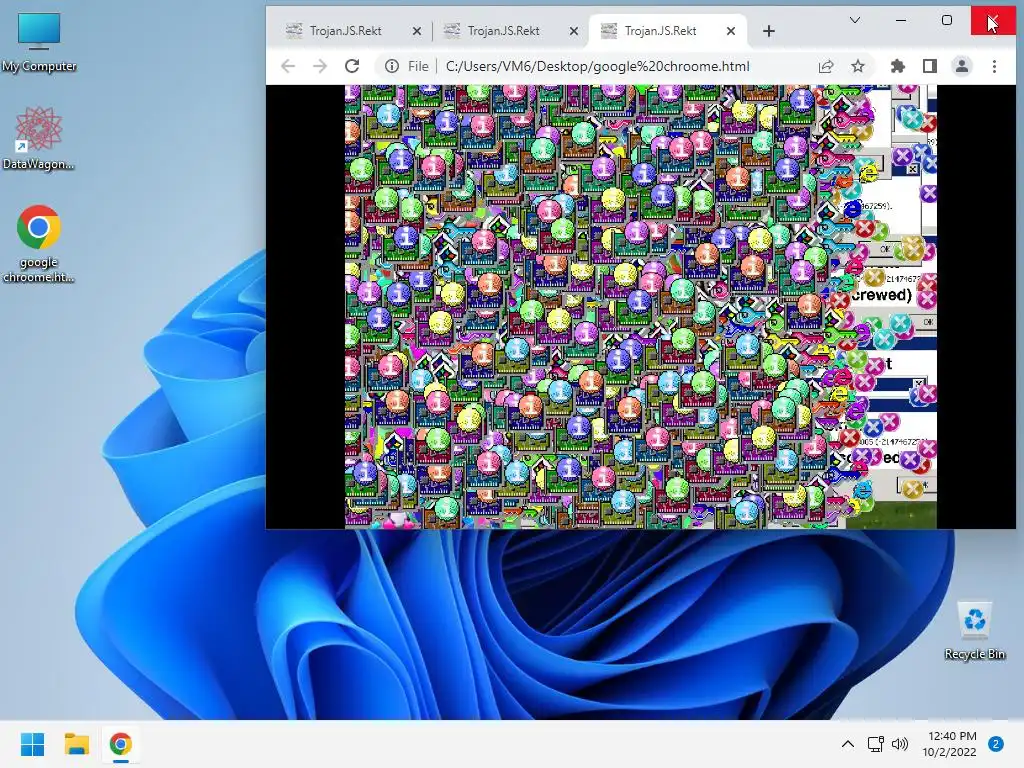
Task: Select DataWagon desktop shortcut
Action: point(39,138)
